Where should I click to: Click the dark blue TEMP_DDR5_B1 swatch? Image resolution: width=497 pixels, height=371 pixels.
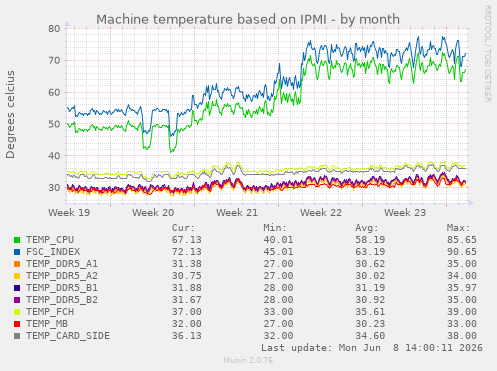coord(17,288)
